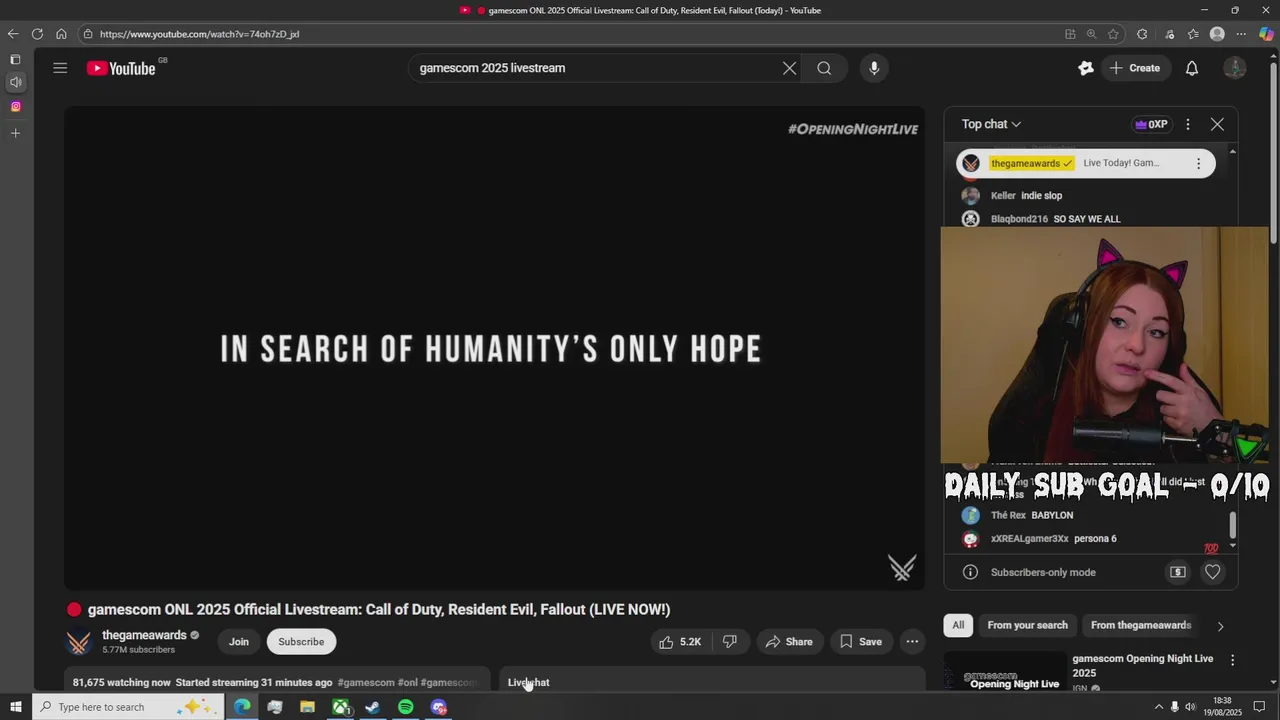Run the YouTube search magnifier button

[824, 68]
